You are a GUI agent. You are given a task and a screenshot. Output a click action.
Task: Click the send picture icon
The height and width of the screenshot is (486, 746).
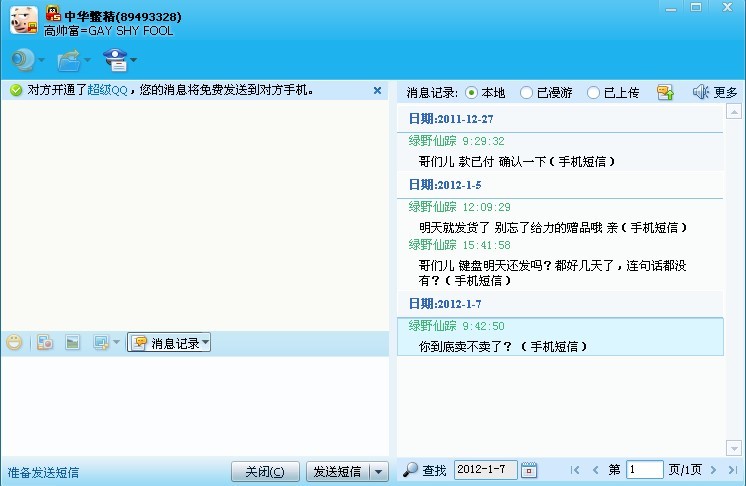tap(73, 342)
